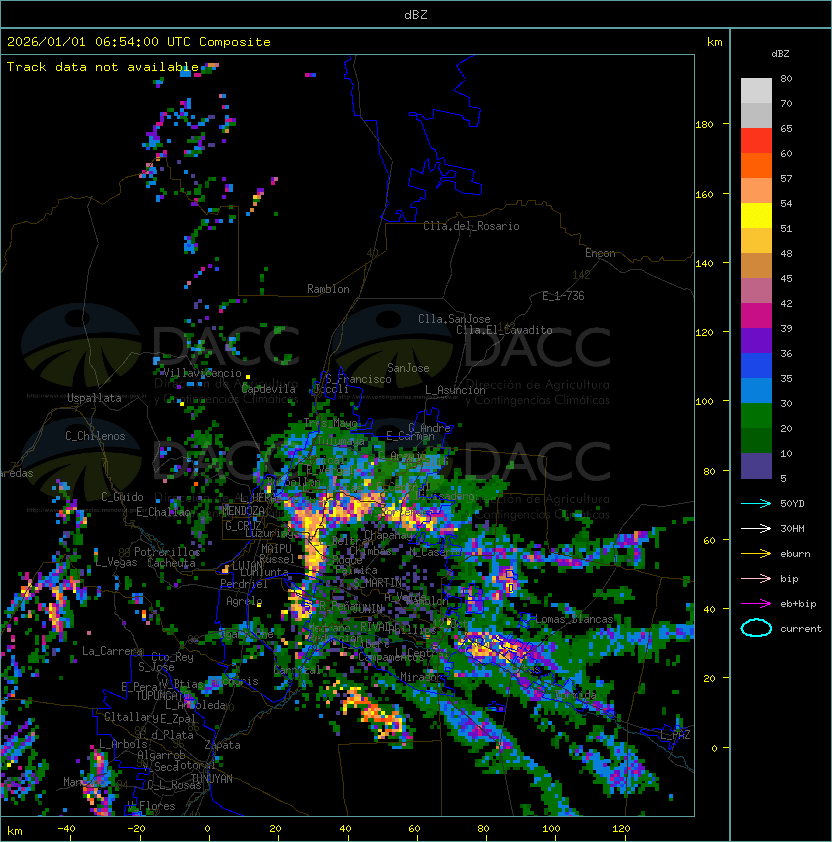Click the 'current' legend label

[x=801, y=629]
